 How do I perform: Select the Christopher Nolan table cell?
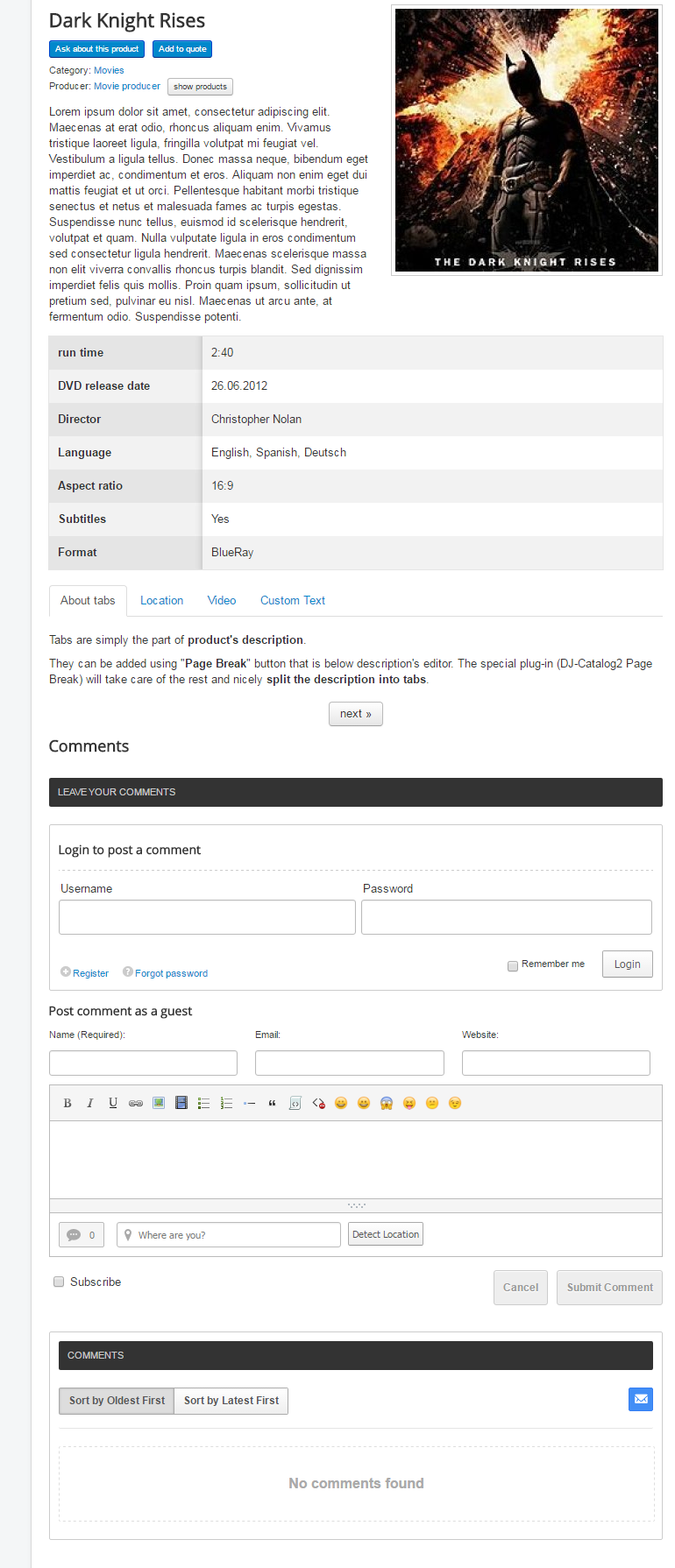coord(432,420)
